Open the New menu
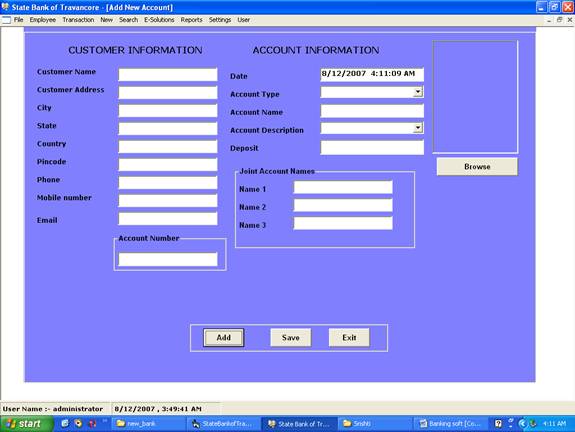 click(107, 20)
